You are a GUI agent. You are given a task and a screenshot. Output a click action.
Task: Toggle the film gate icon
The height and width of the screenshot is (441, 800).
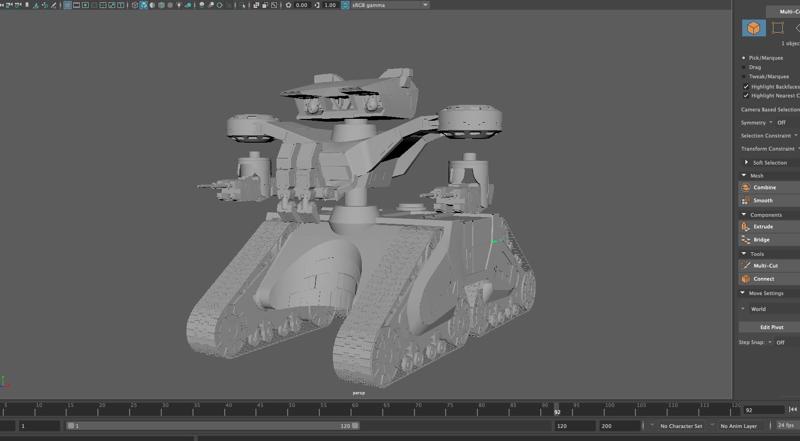[76, 5]
